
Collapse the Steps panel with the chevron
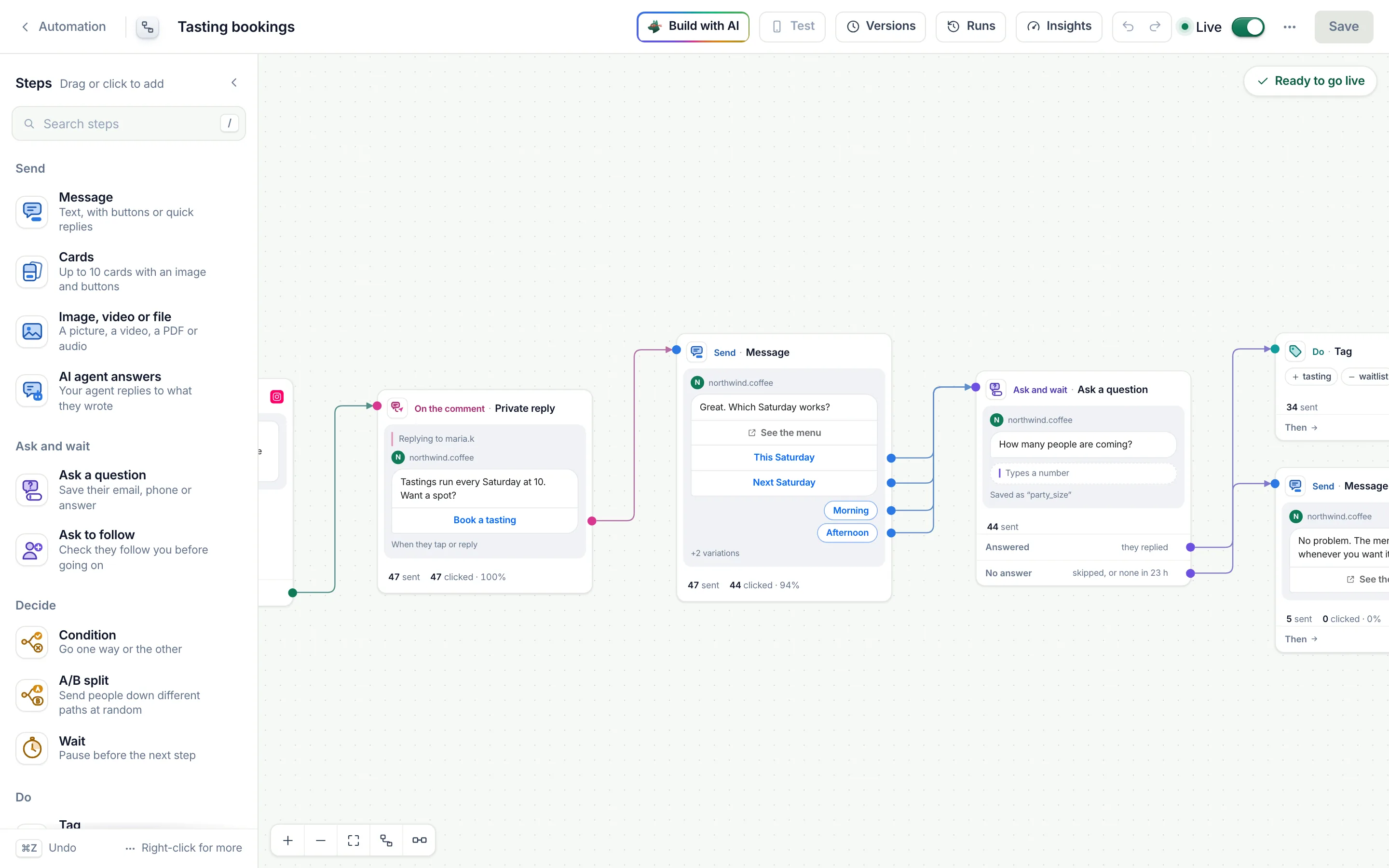coord(233,82)
